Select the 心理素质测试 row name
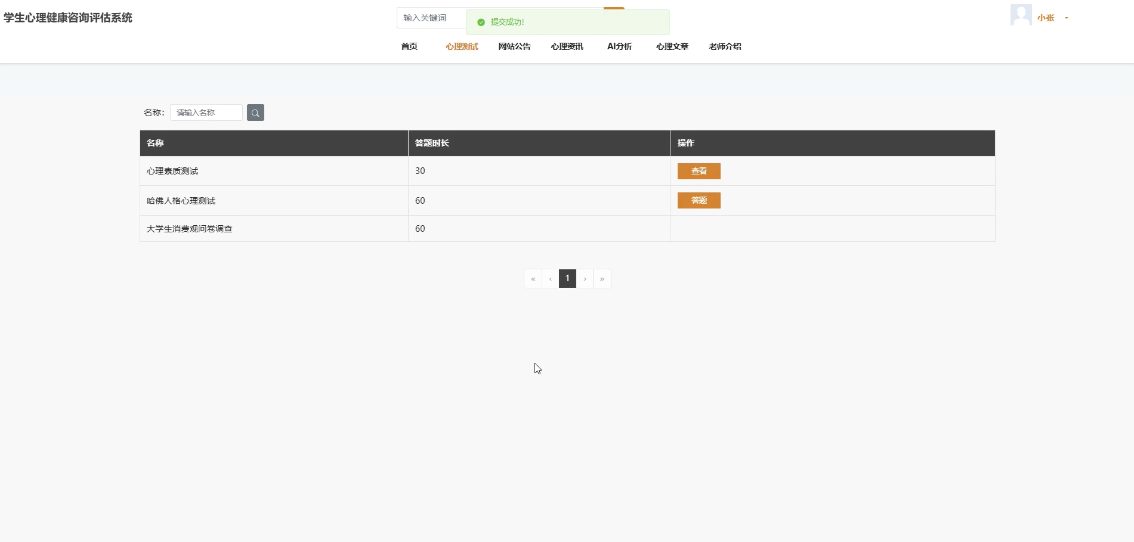This screenshot has width=1134, height=542. 172,172
